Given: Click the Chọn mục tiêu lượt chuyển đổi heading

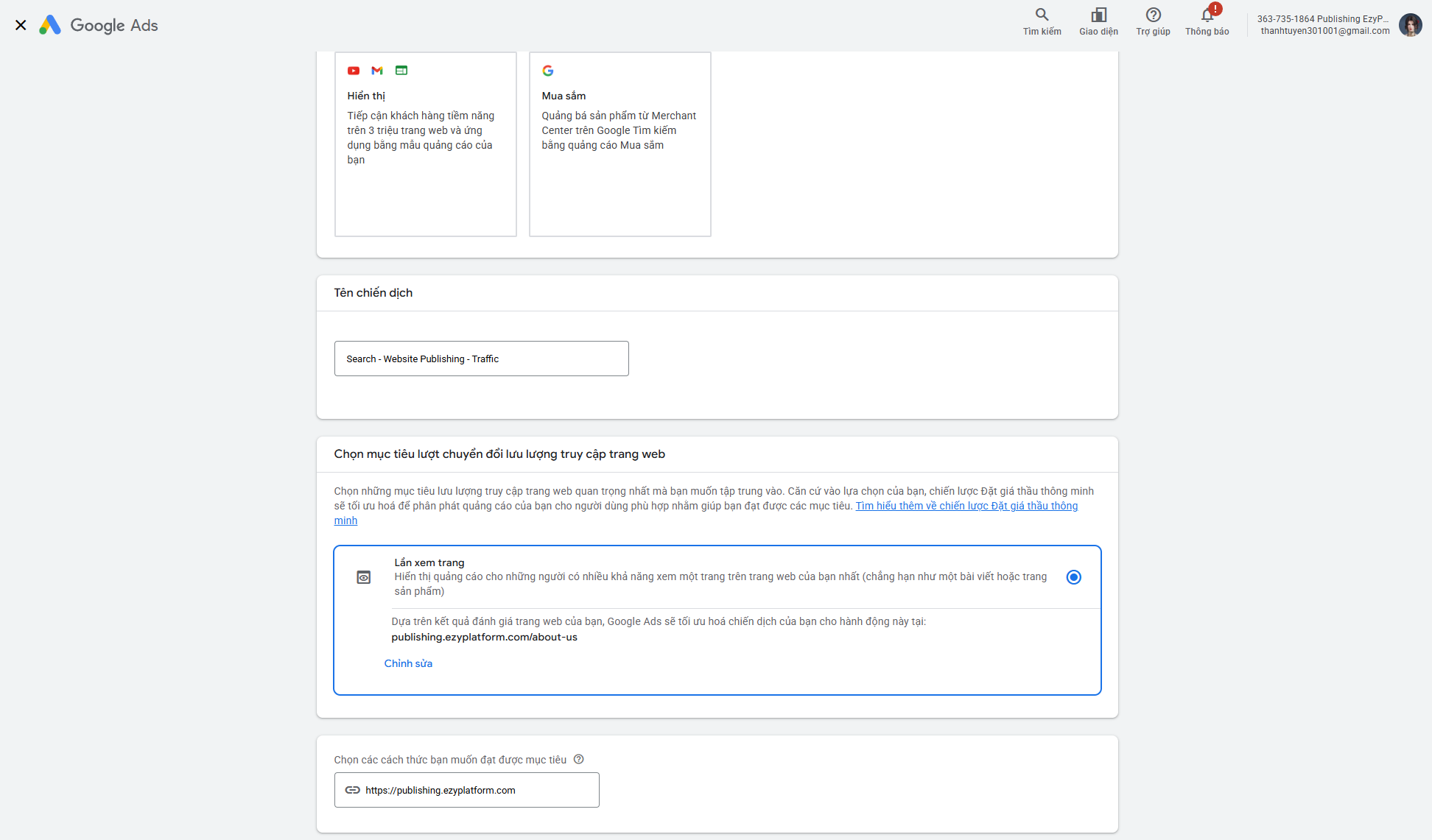Looking at the screenshot, I should 499,454.
